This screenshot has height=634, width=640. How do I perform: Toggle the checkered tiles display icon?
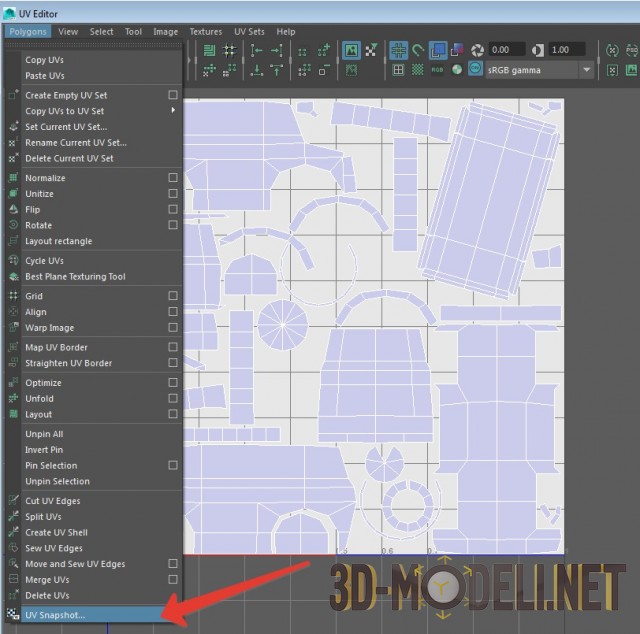tap(418, 70)
